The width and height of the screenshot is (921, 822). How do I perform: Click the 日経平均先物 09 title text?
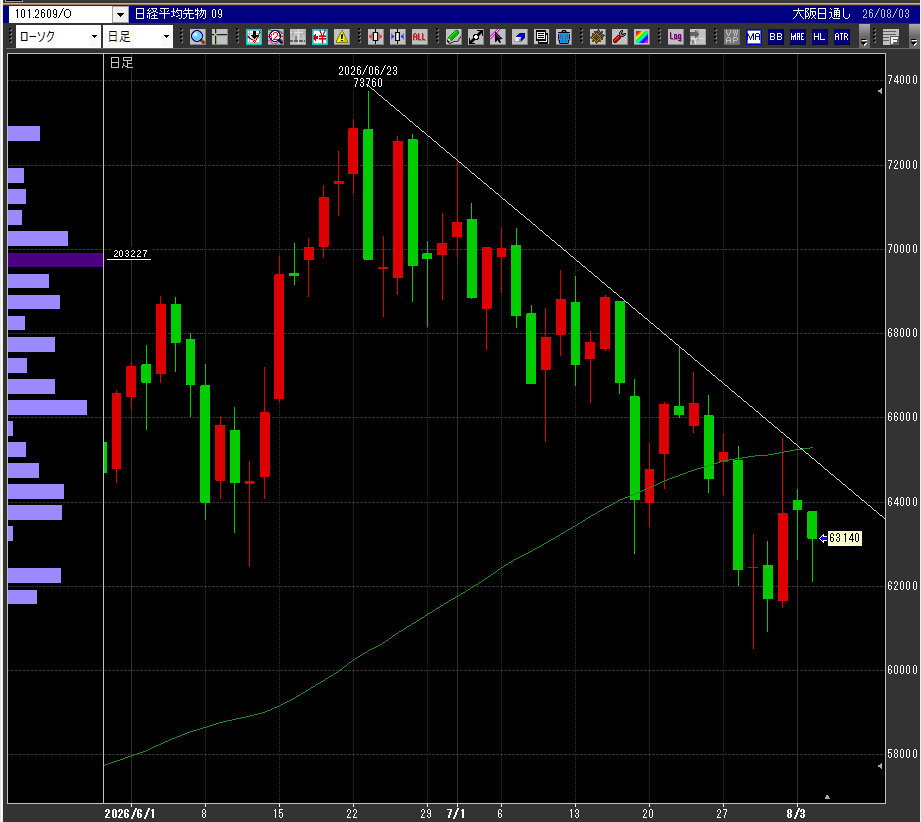coord(179,14)
